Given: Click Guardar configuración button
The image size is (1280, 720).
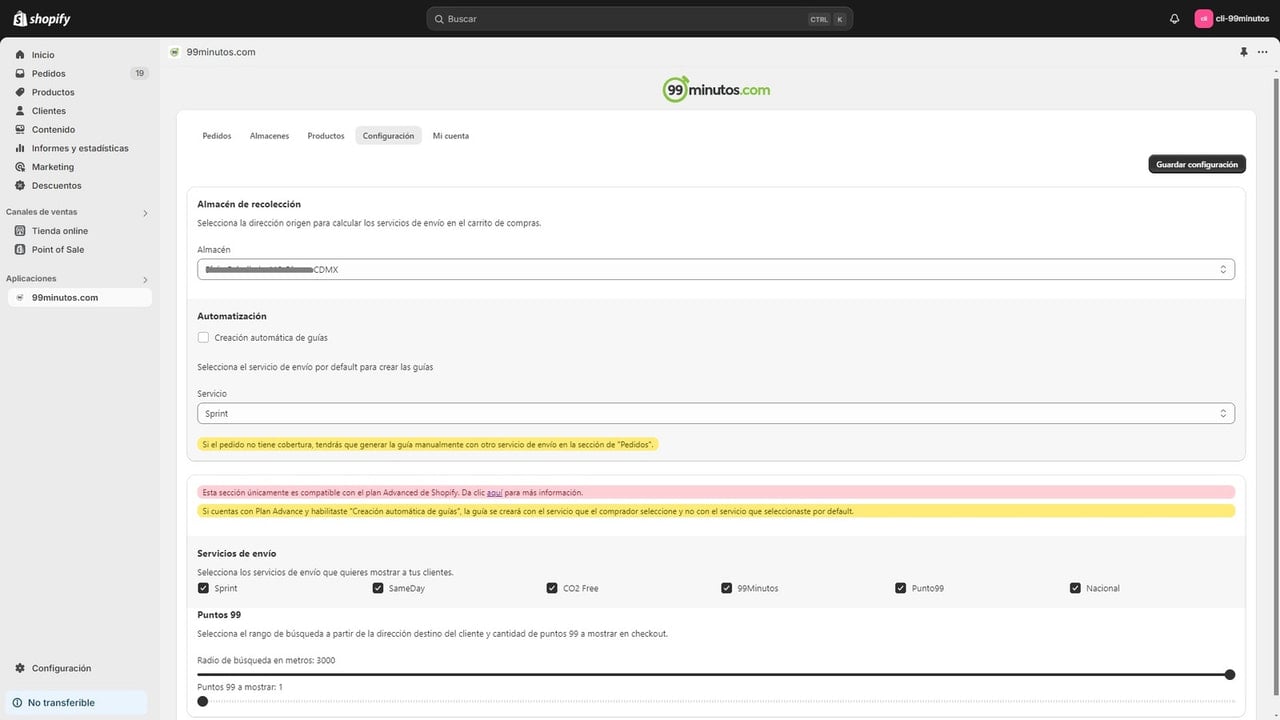Looking at the screenshot, I should [x=1197, y=164].
